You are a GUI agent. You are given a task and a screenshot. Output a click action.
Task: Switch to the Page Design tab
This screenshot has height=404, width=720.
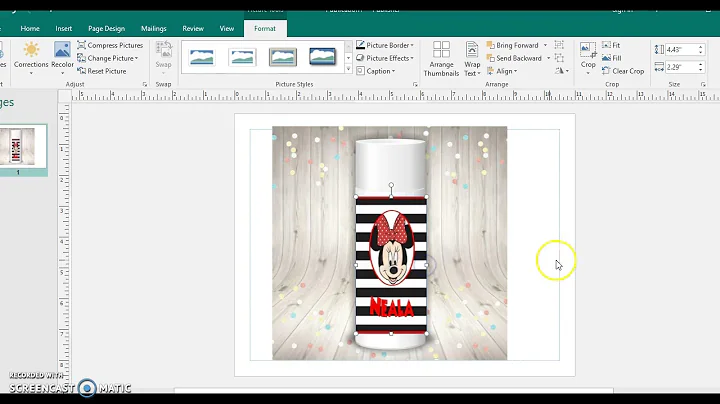106,28
